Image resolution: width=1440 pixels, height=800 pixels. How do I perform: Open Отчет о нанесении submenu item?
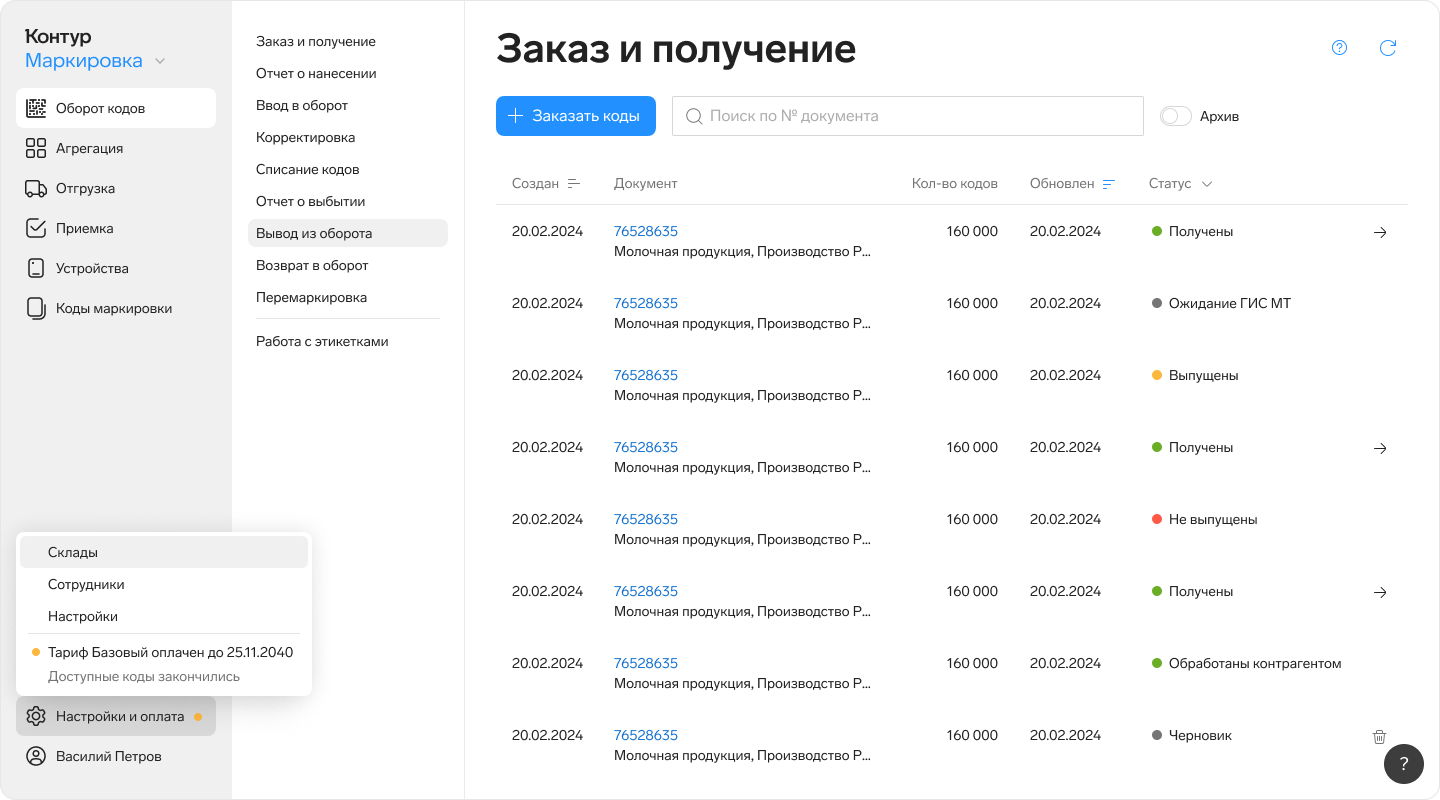click(x=316, y=73)
